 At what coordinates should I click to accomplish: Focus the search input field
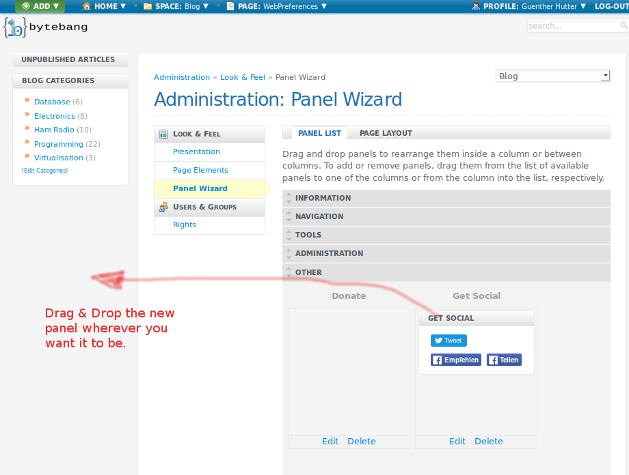click(x=573, y=26)
